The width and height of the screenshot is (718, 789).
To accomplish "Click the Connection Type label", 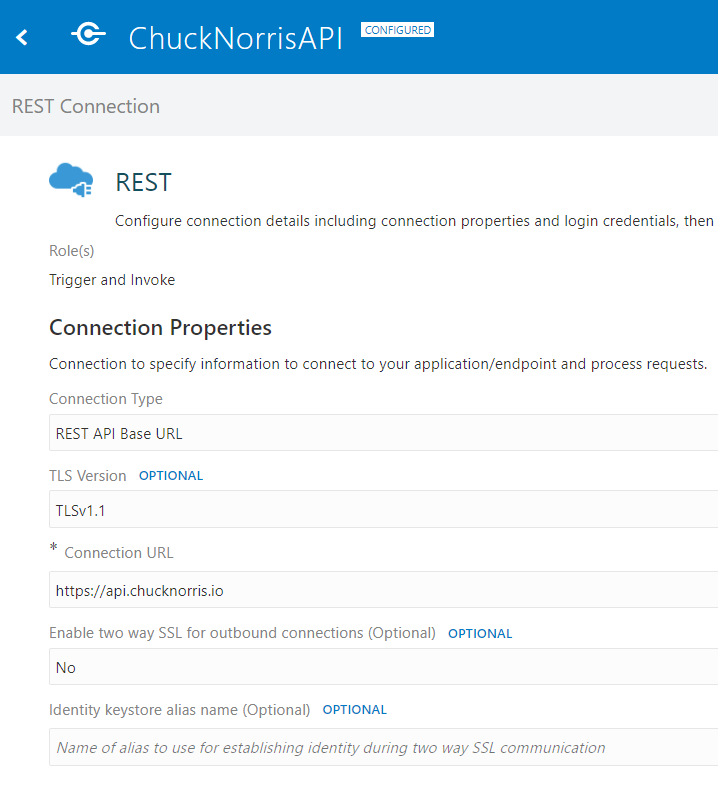I will [106, 399].
